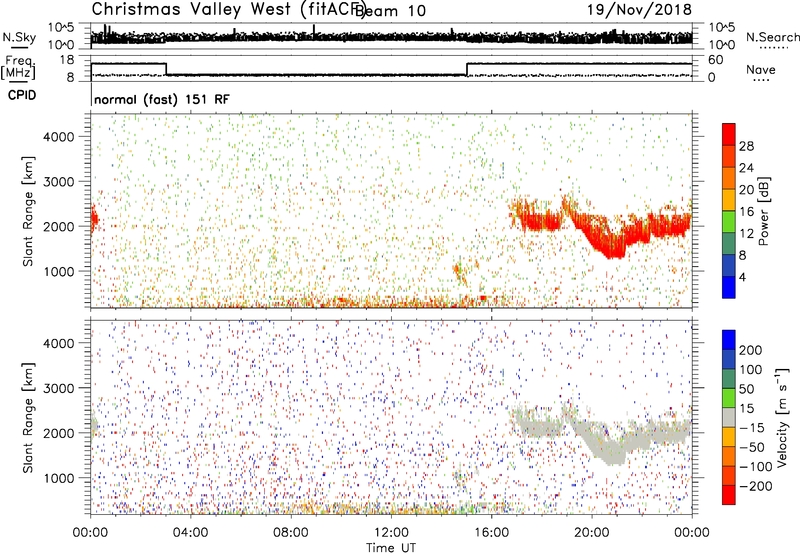The image size is (800, 554).
Task: Click the '-200' tick on the velocity scale
Action: [755, 486]
